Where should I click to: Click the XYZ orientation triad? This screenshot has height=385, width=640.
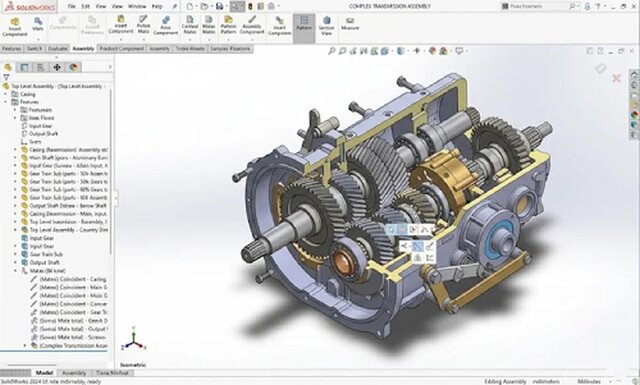click(134, 339)
